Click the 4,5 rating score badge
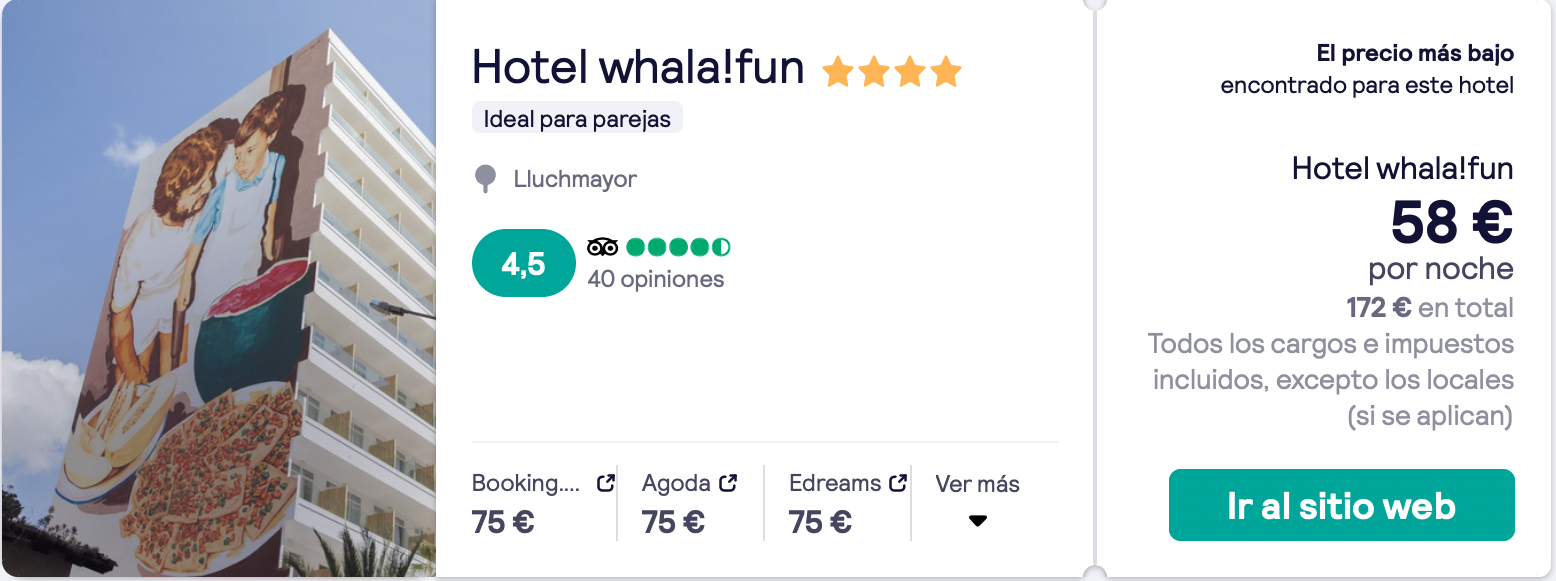Viewport: 1556px width, 581px height. [x=523, y=263]
